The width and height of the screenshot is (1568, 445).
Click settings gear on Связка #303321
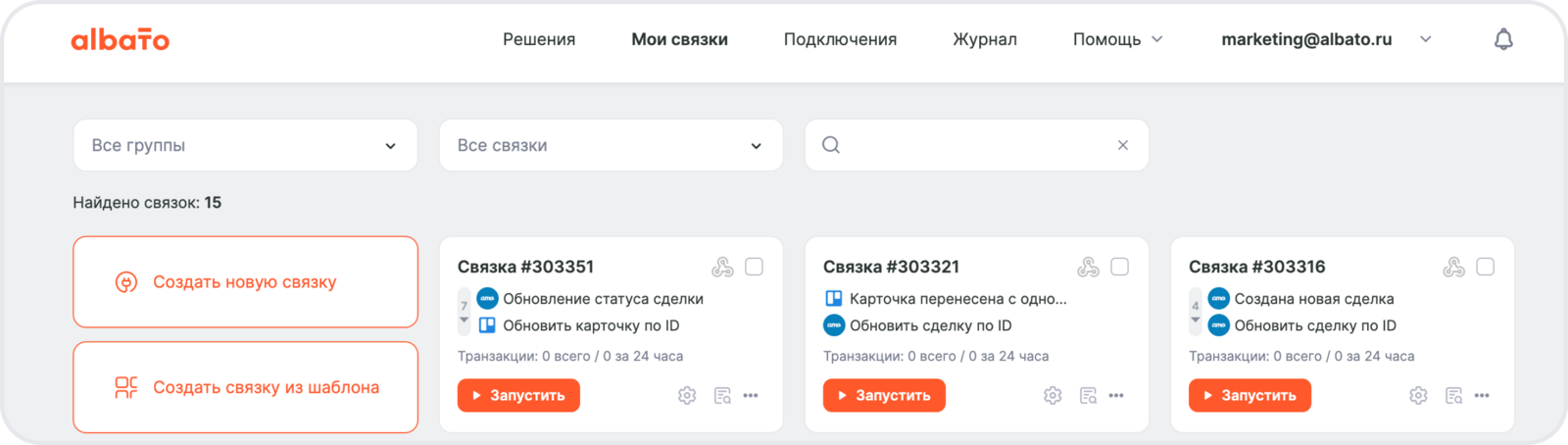(x=1053, y=396)
